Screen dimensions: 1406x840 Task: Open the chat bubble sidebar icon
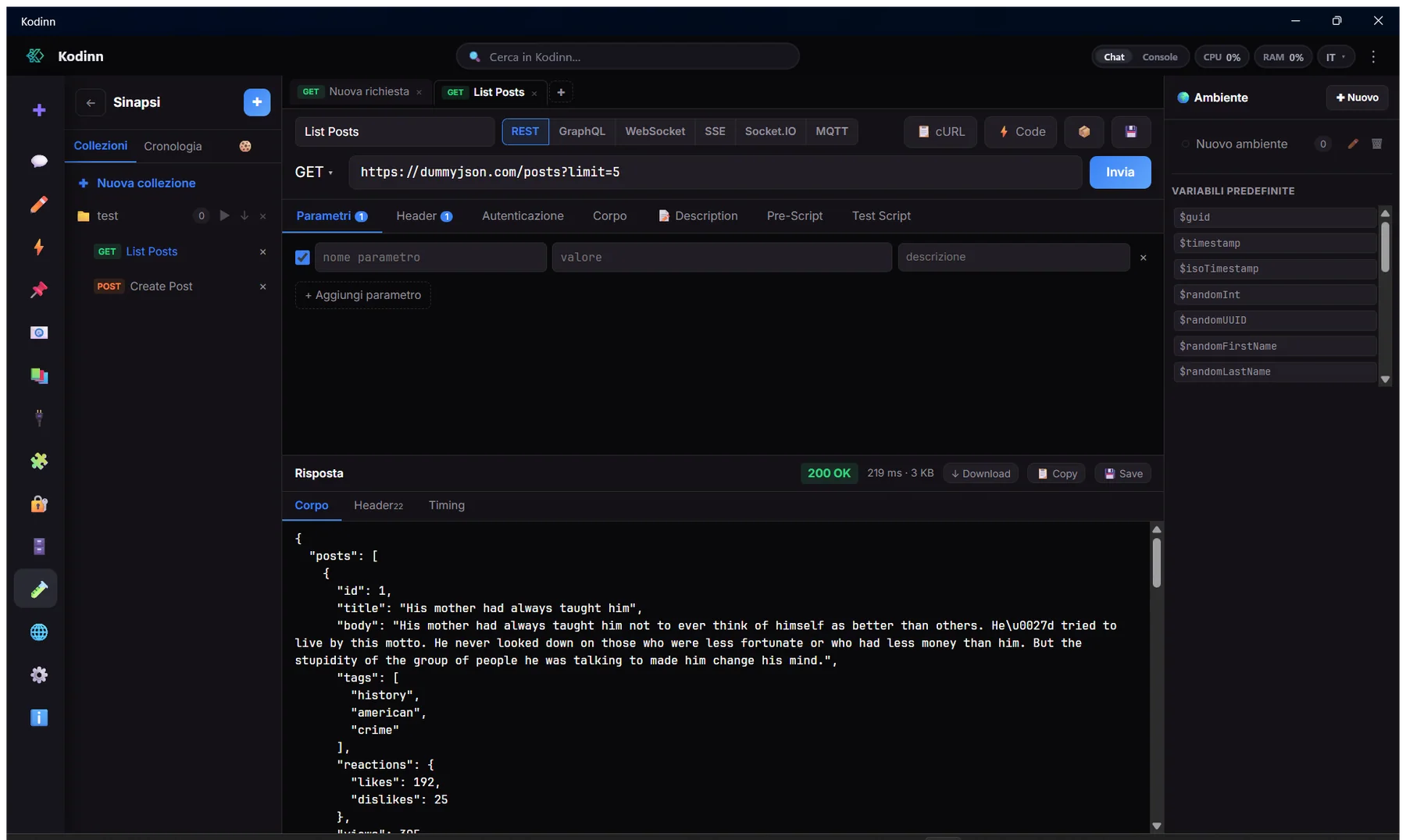click(x=39, y=161)
